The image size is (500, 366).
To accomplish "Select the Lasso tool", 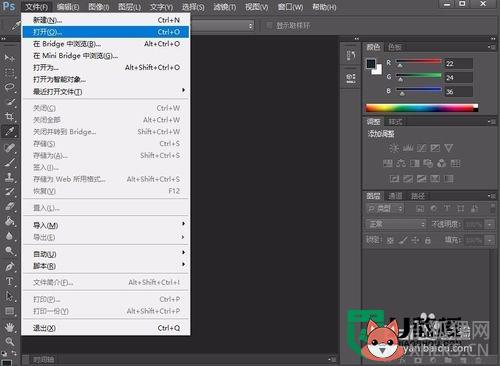I will tap(9, 87).
